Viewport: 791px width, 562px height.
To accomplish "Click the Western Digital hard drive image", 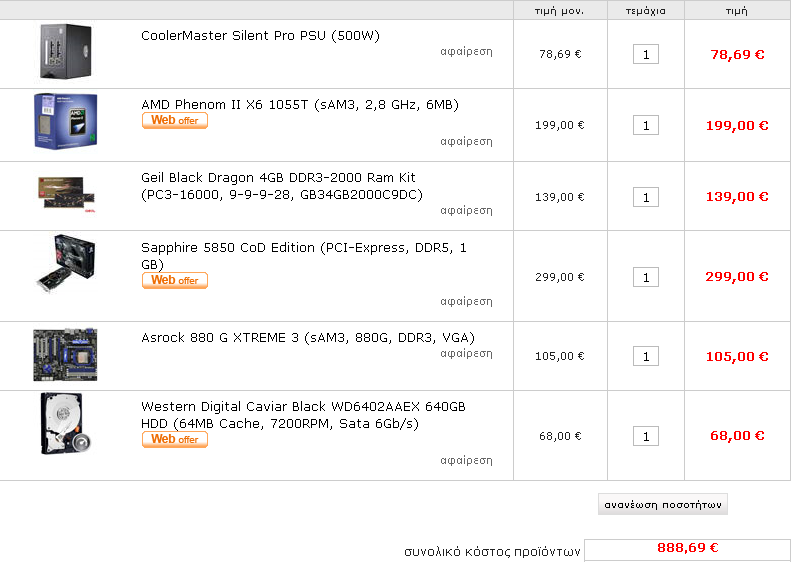I will click(x=65, y=424).
